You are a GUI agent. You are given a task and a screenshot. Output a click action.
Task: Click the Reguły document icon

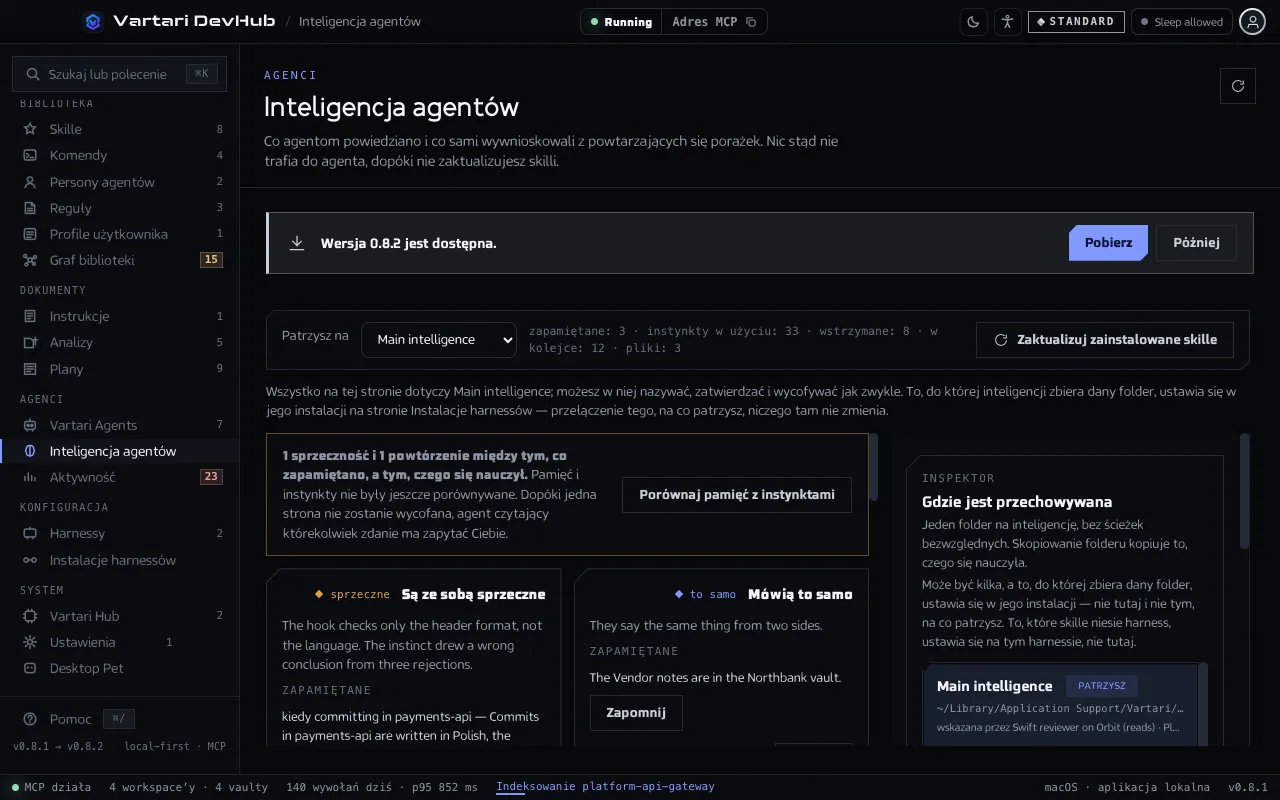click(x=30, y=208)
